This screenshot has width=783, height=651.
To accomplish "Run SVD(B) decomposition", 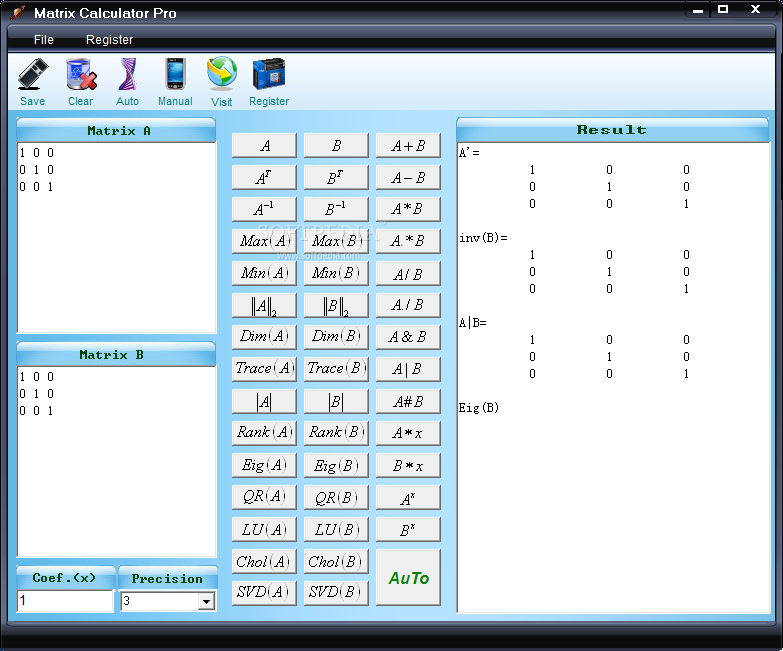I will point(336,593).
